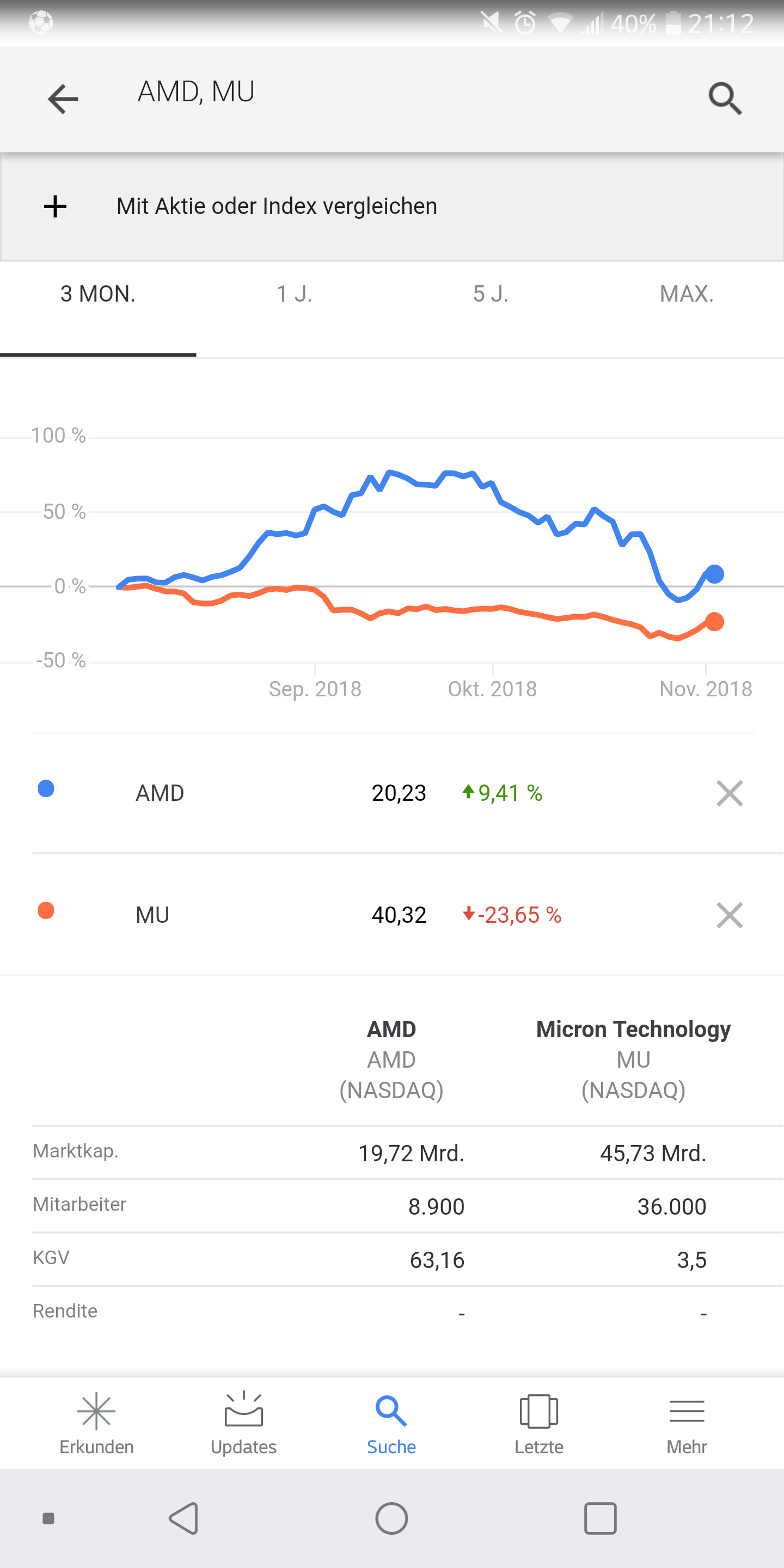Switch to the MAX. time range
This screenshot has width=784, height=1568.
click(687, 294)
